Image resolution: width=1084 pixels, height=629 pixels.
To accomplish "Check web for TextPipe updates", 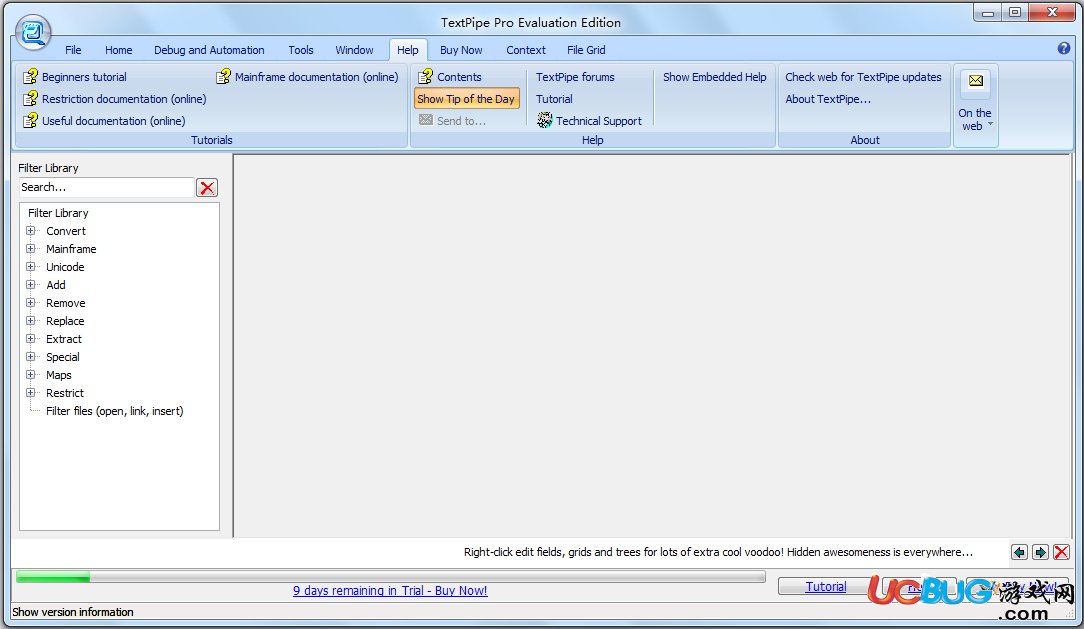I will [863, 77].
